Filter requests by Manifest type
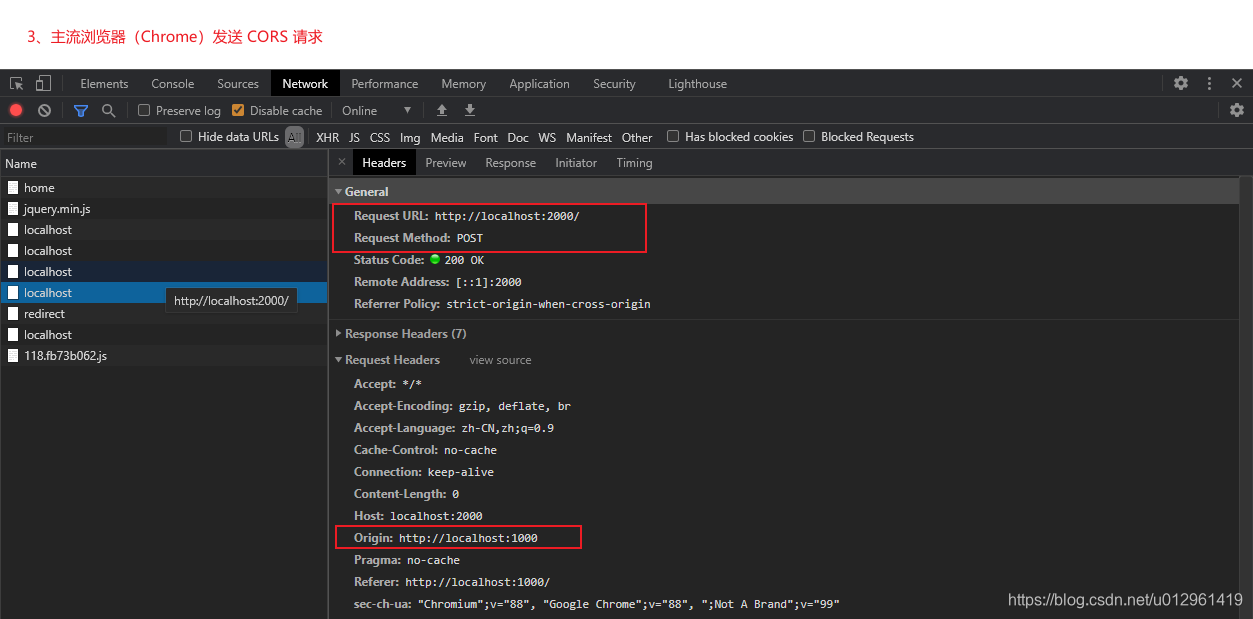 (x=589, y=137)
